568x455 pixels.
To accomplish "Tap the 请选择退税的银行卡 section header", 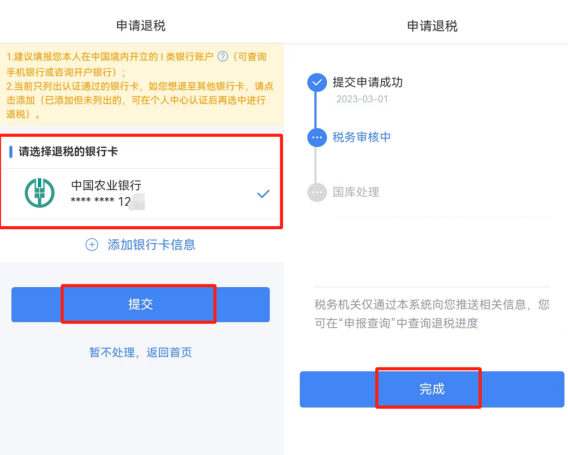I will tap(68, 151).
